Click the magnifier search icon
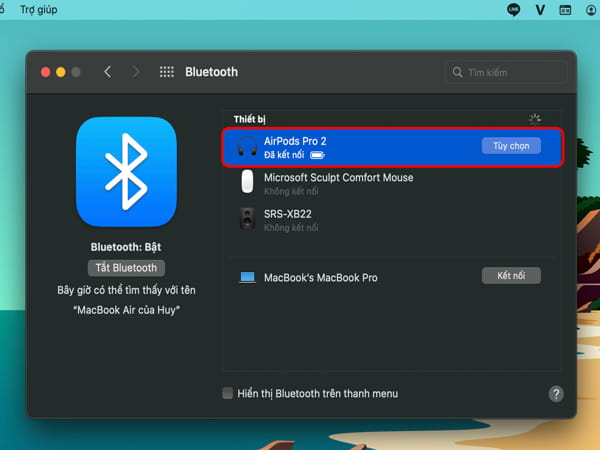The height and width of the screenshot is (450, 600). [x=457, y=72]
